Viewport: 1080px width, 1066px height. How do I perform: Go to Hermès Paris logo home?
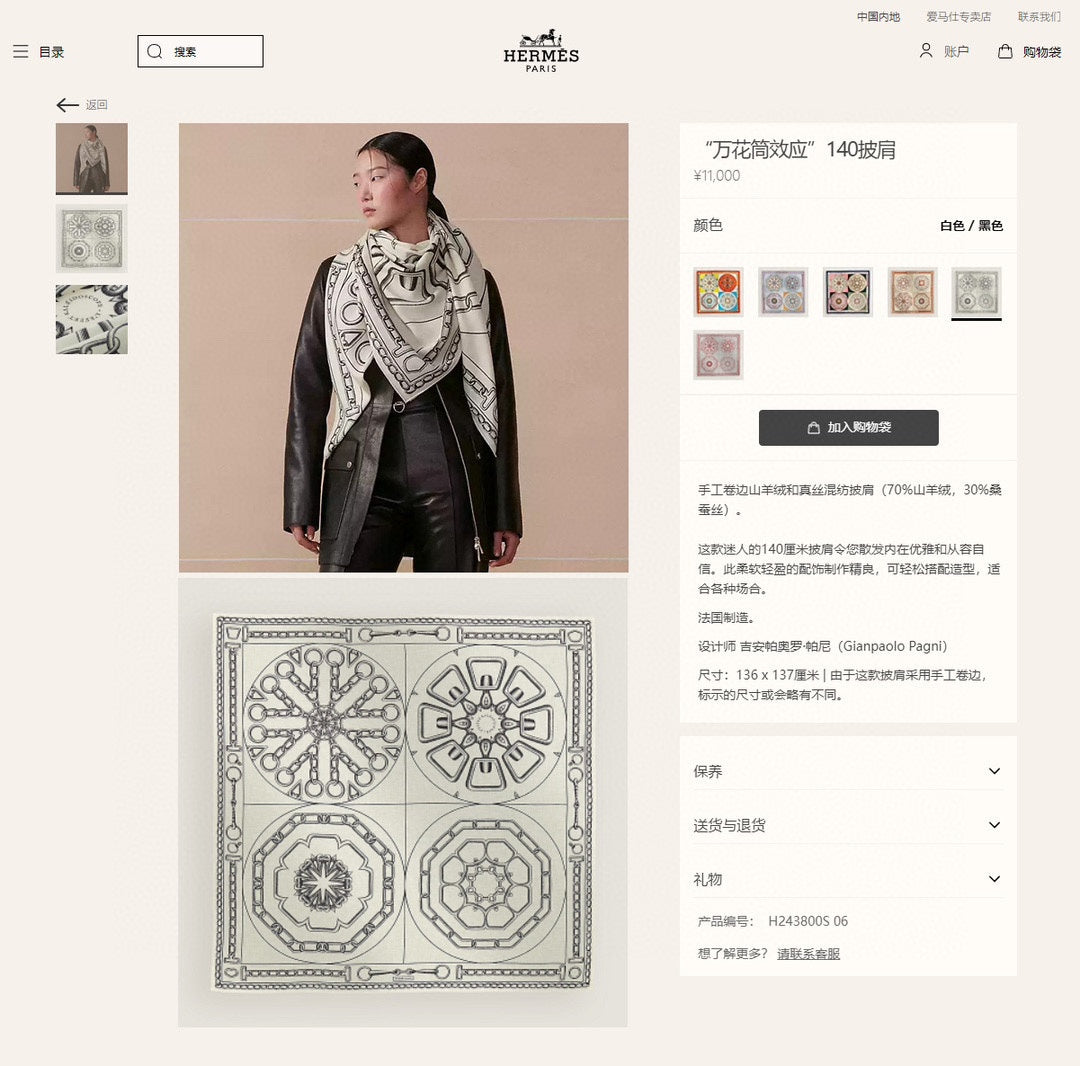[541, 51]
